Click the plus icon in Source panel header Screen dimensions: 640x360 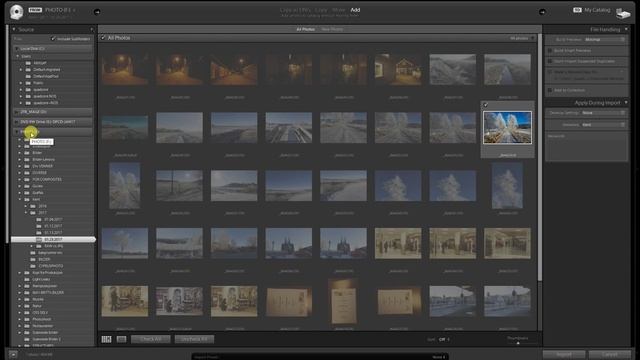pos(91,29)
